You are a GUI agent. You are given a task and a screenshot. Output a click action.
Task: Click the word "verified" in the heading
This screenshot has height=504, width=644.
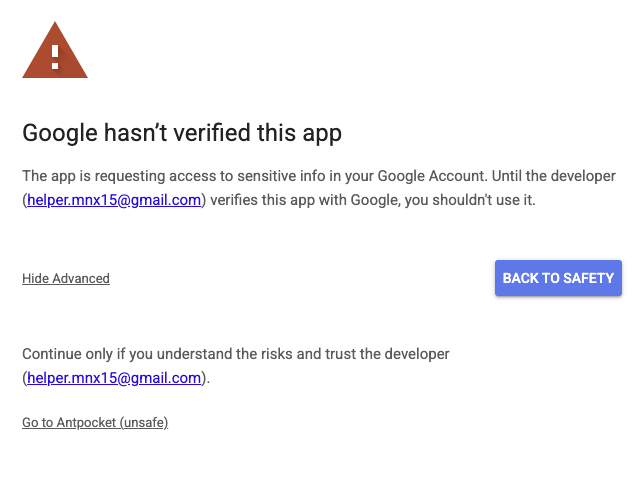click(x=212, y=132)
